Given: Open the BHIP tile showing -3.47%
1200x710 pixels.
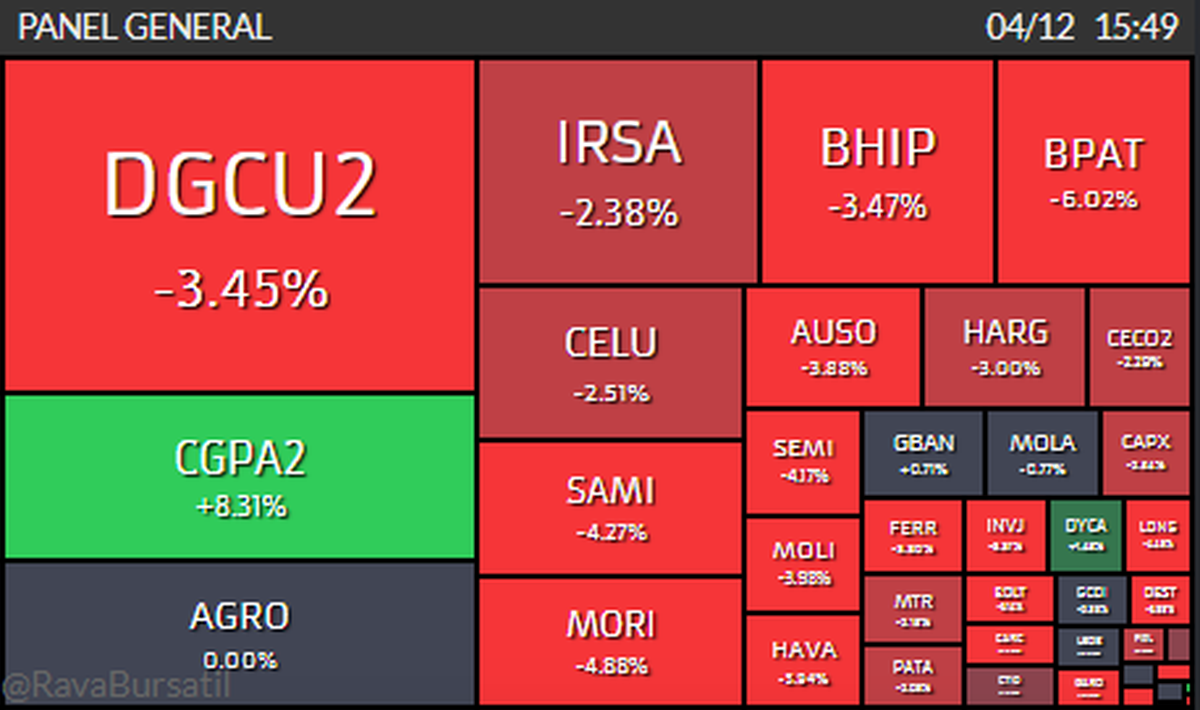Looking at the screenshot, I should [x=877, y=171].
